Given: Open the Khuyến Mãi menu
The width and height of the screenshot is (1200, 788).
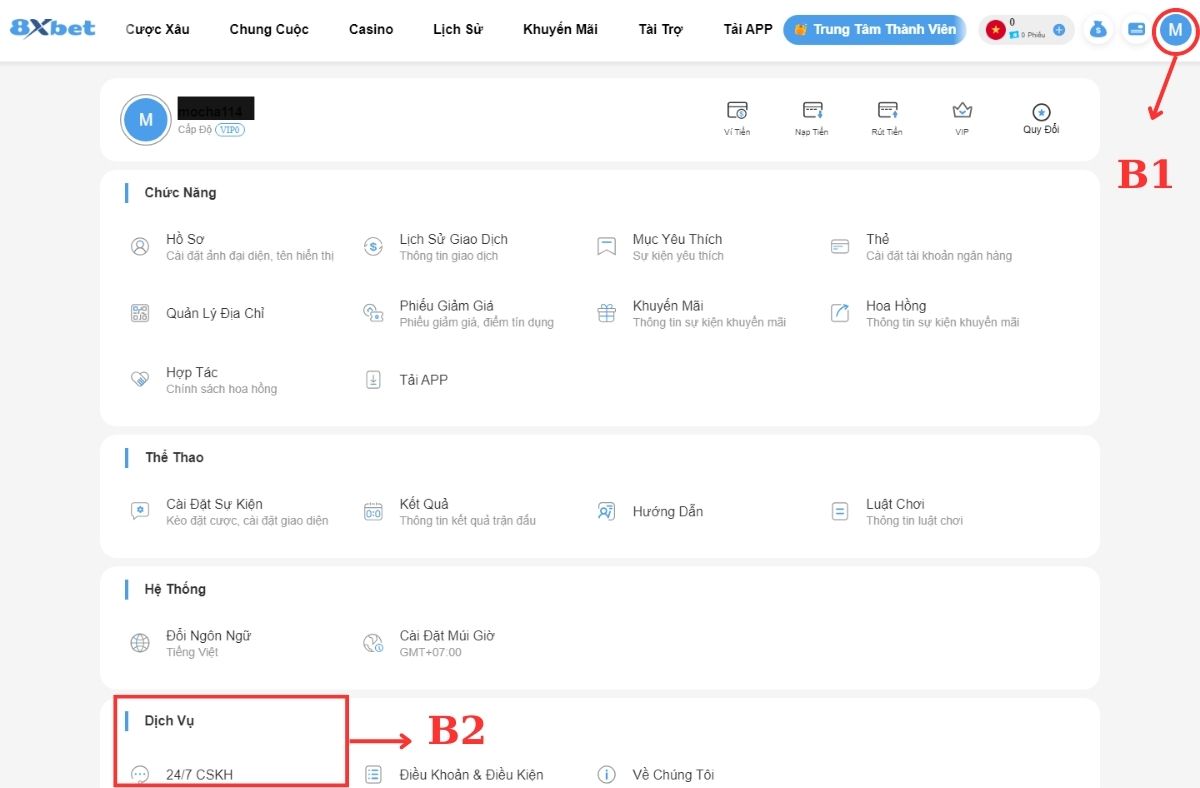Looking at the screenshot, I should point(559,29).
